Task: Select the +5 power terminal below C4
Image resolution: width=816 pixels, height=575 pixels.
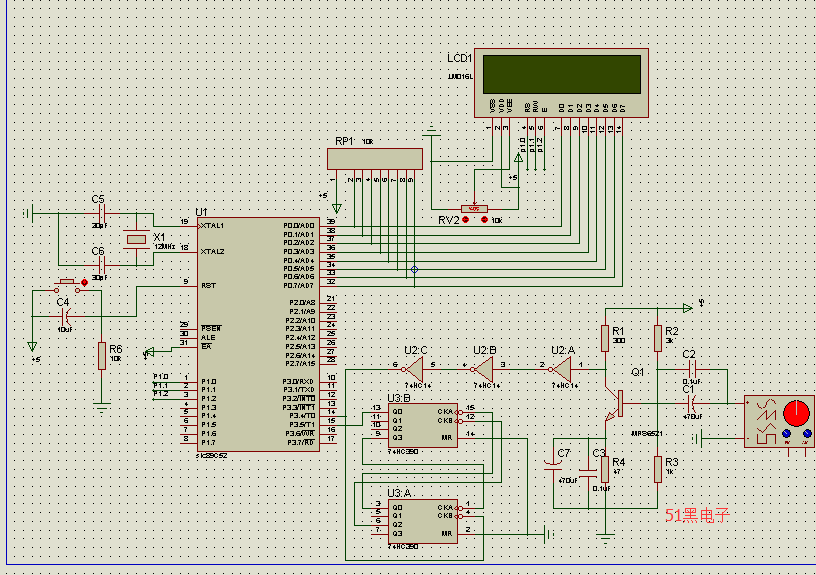Action: 32,347
